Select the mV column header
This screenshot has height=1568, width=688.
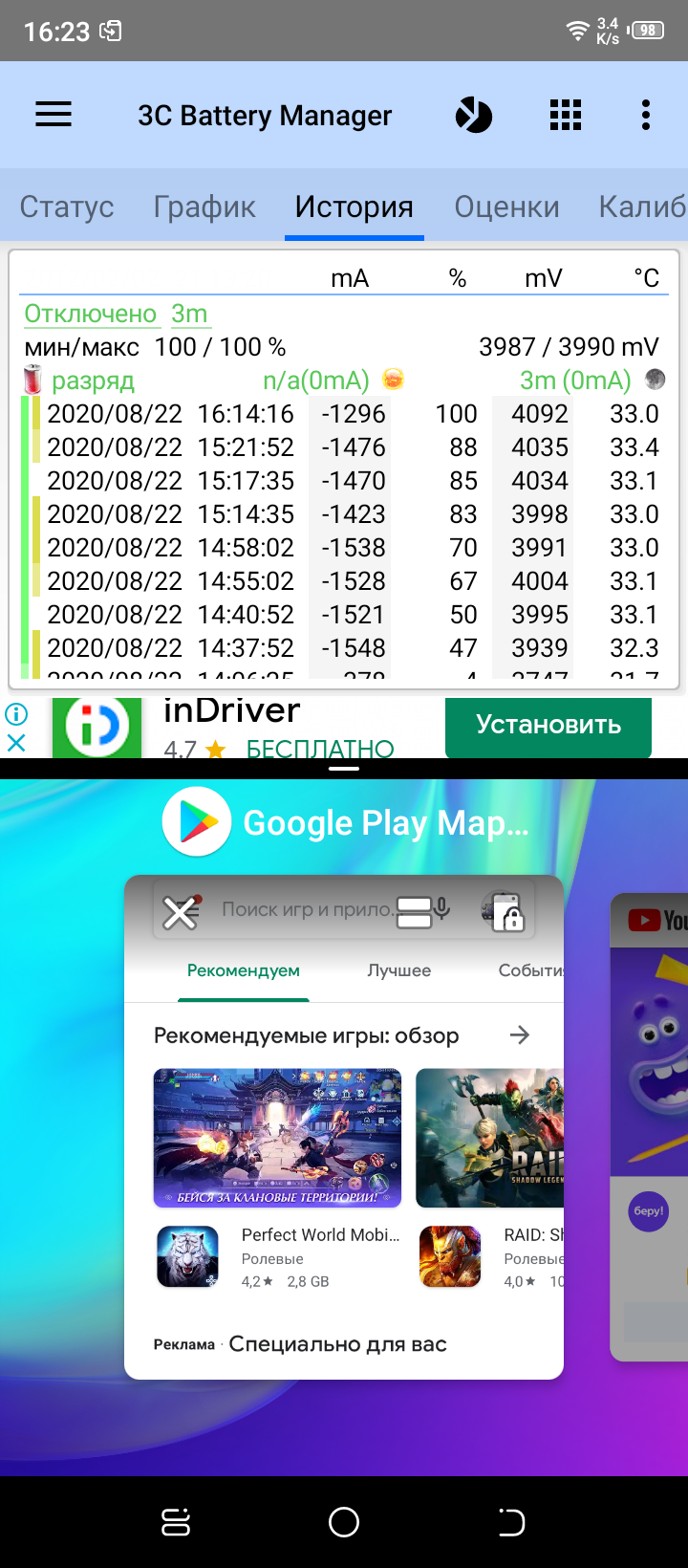(x=543, y=278)
